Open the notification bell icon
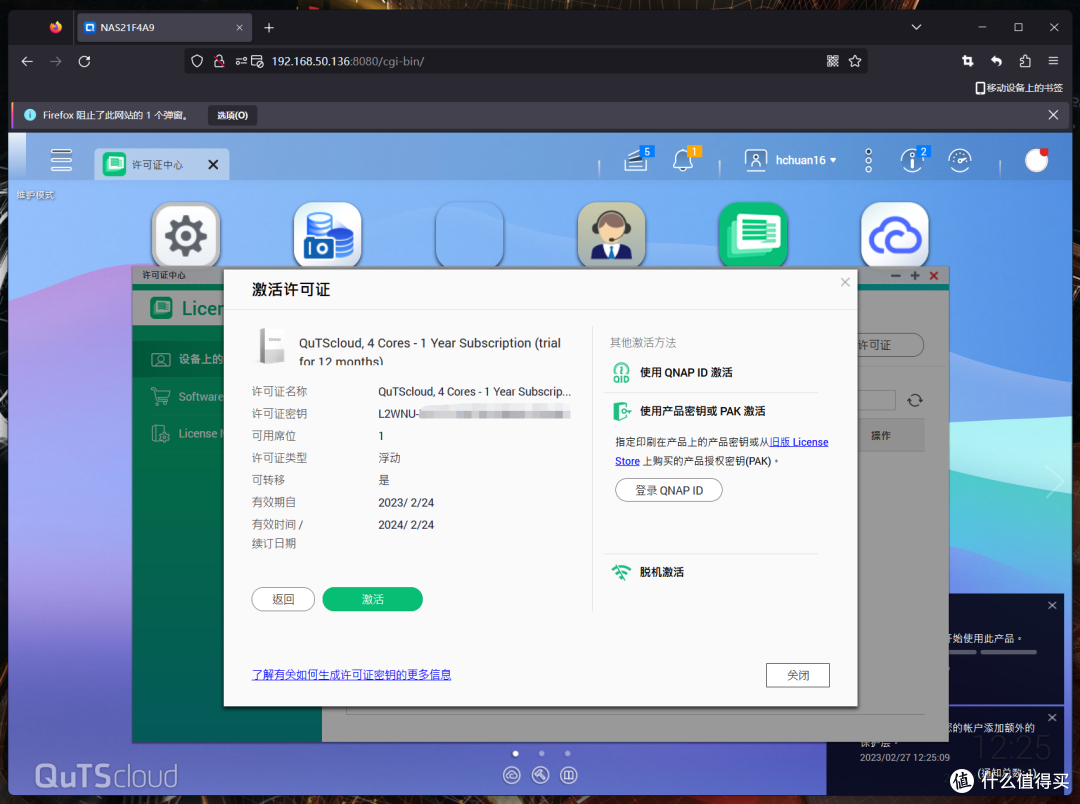Image resolution: width=1080 pixels, height=804 pixels. pyautogui.click(x=684, y=160)
